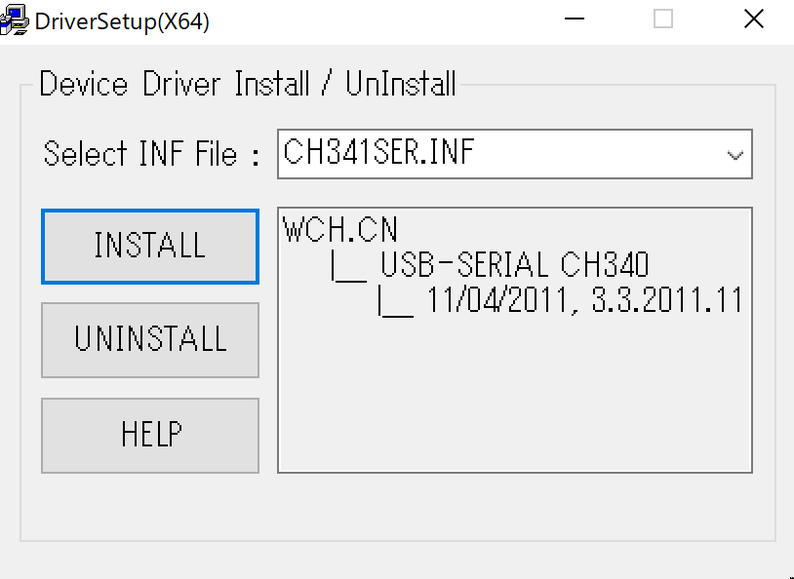Click the DriverSetup app icon in title bar

13,21
